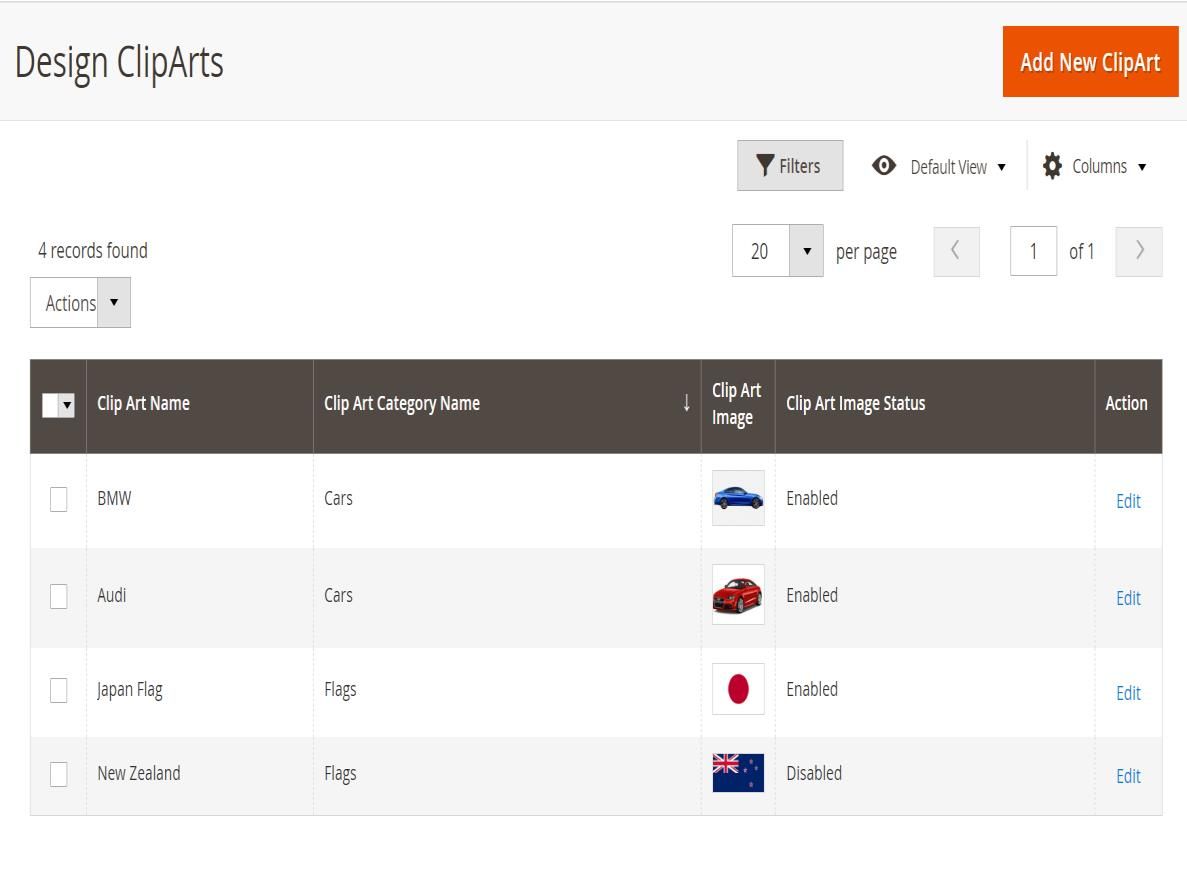Click the Add New ClipArt button
Viewport: 1187px width, 876px height.
1089,61
